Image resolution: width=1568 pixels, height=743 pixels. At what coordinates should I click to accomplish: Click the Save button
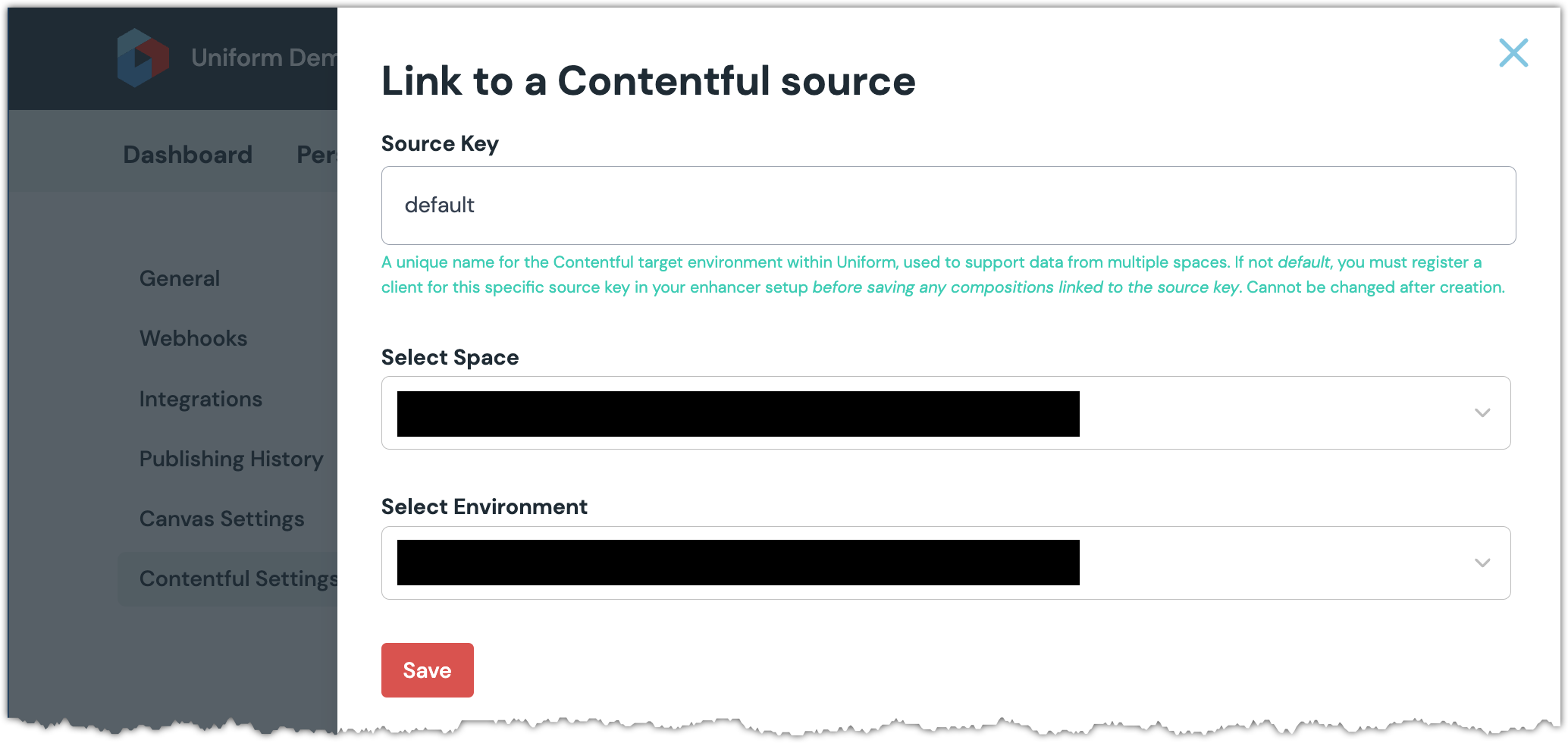click(427, 670)
